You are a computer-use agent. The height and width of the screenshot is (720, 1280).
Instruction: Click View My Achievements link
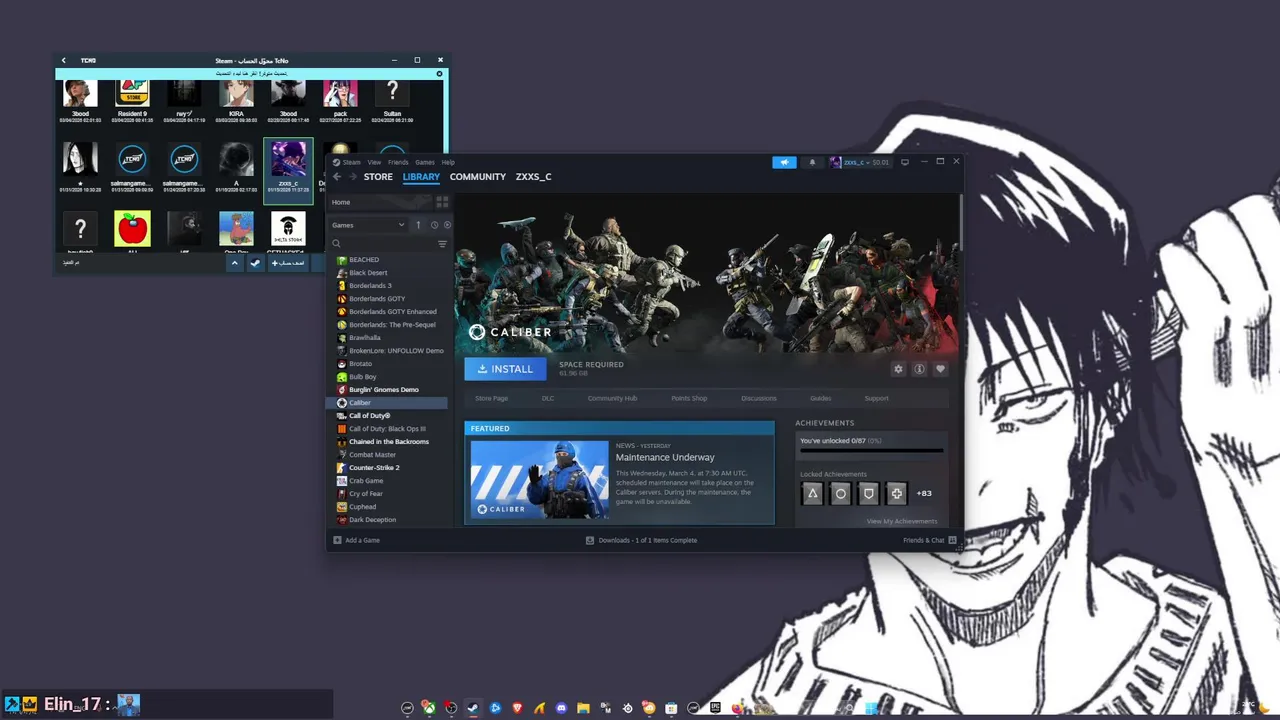(902, 521)
